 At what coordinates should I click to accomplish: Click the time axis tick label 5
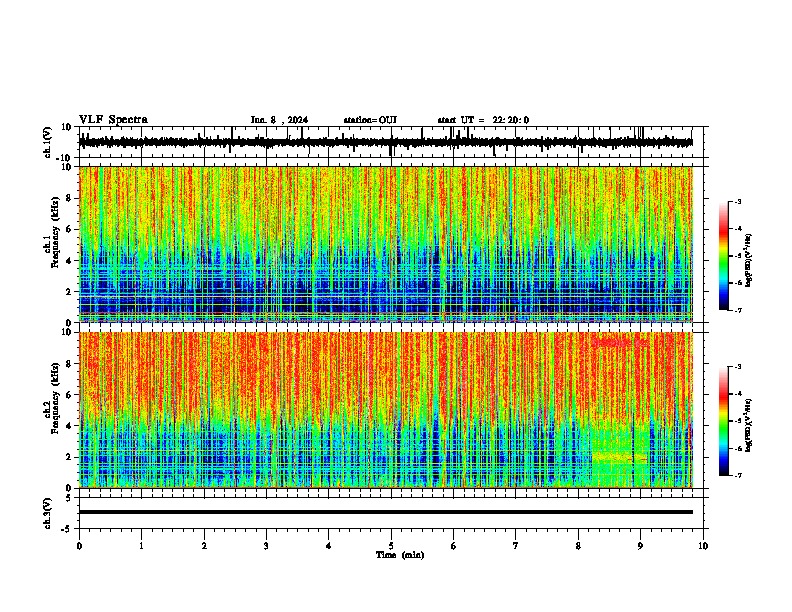pyautogui.click(x=391, y=546)
